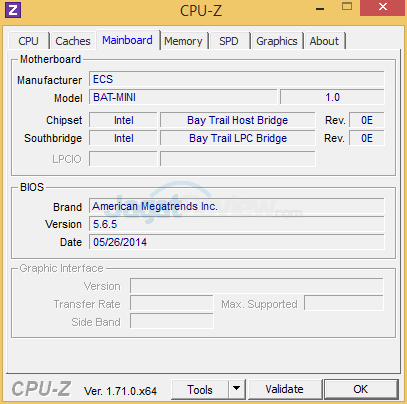Screen dimensions: 407x404
Task: Select Bay Trail LPC Bridge text
Action: pos(238,138)
